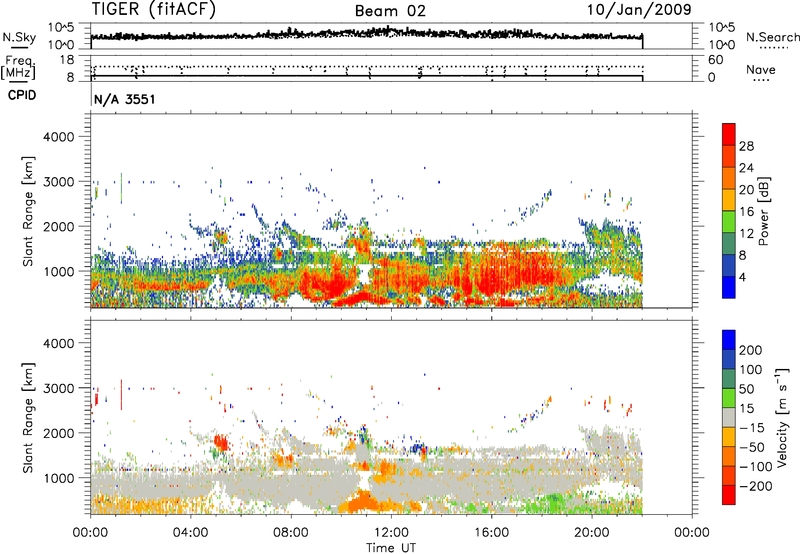Click the "Velocity [m s-1]" color bar title
The height and width of the screenshot is (554, 800).
pyautogui.click(x=783, y=417)
